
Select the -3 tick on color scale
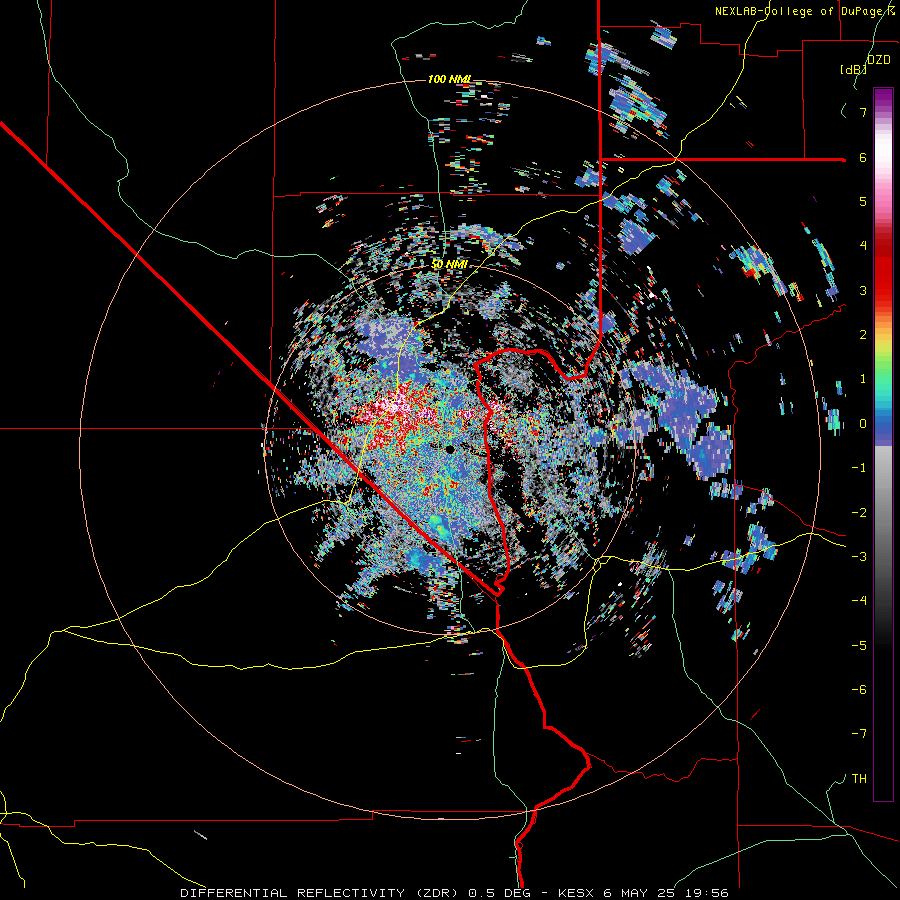(x=859, y=557)
